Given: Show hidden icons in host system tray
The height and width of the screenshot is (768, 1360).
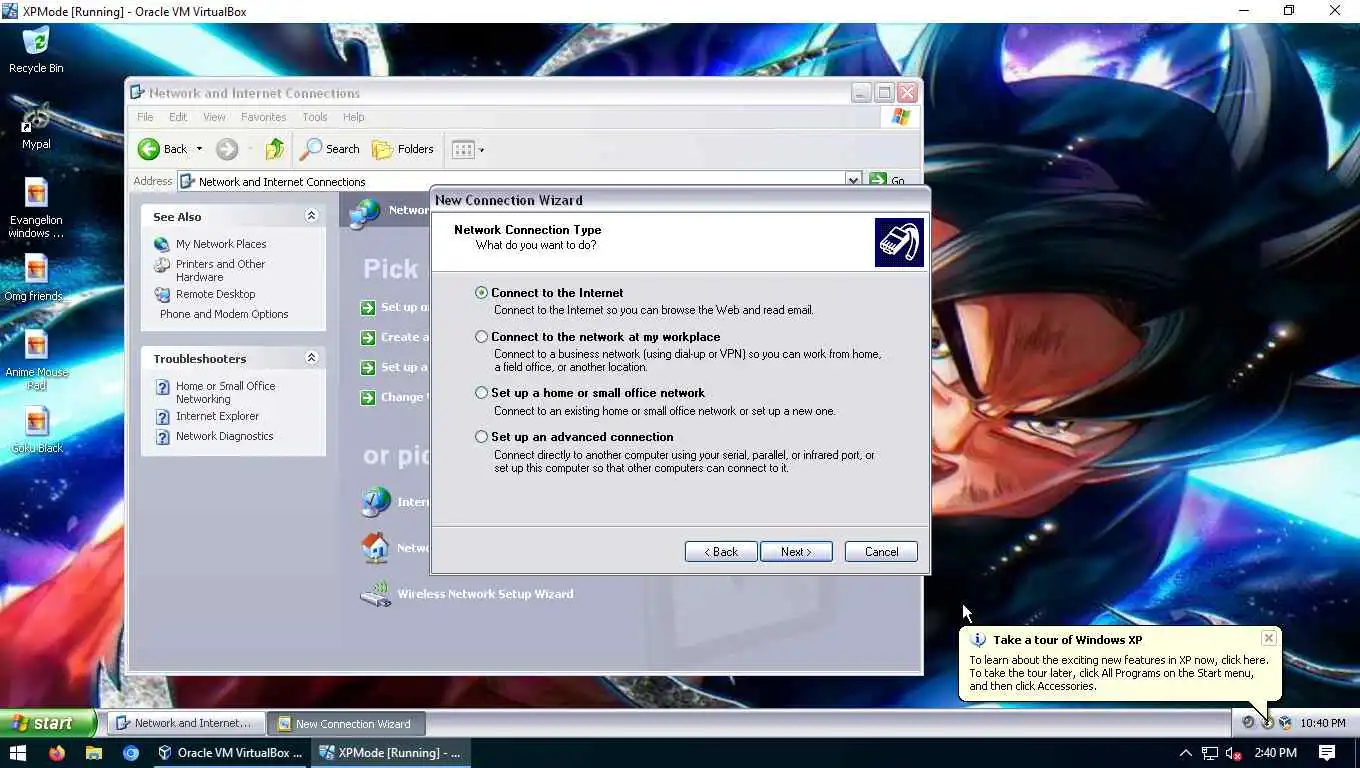Looking at the screenshot, I should (x=1186, y=753).
